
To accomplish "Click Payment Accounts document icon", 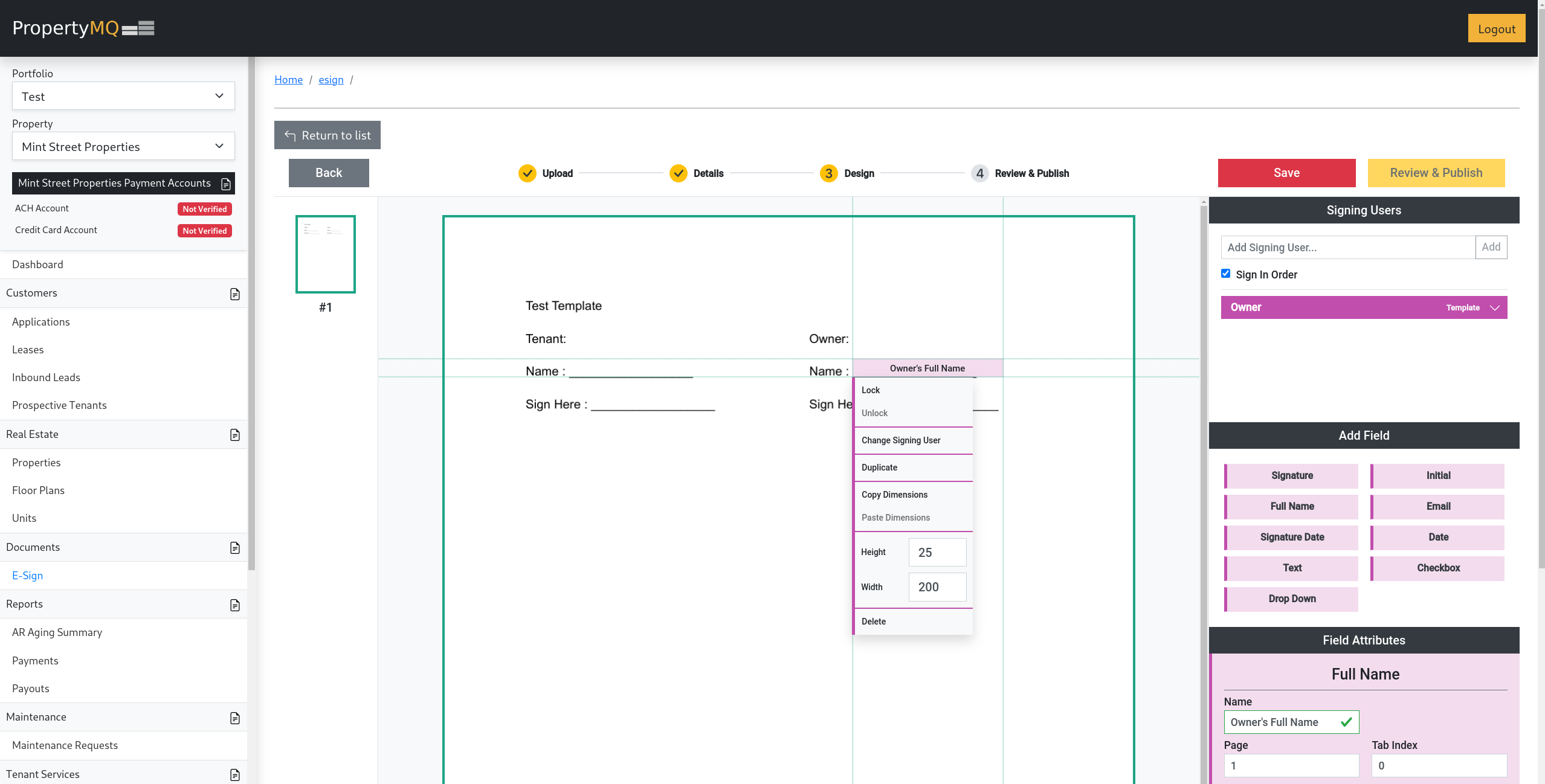I will click(226, 184).
